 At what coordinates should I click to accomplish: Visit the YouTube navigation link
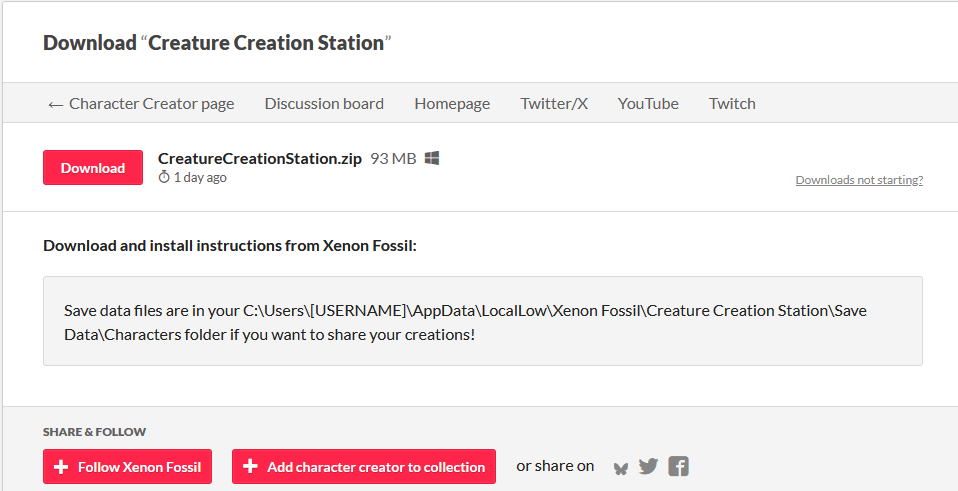click(x=648, y=103)
